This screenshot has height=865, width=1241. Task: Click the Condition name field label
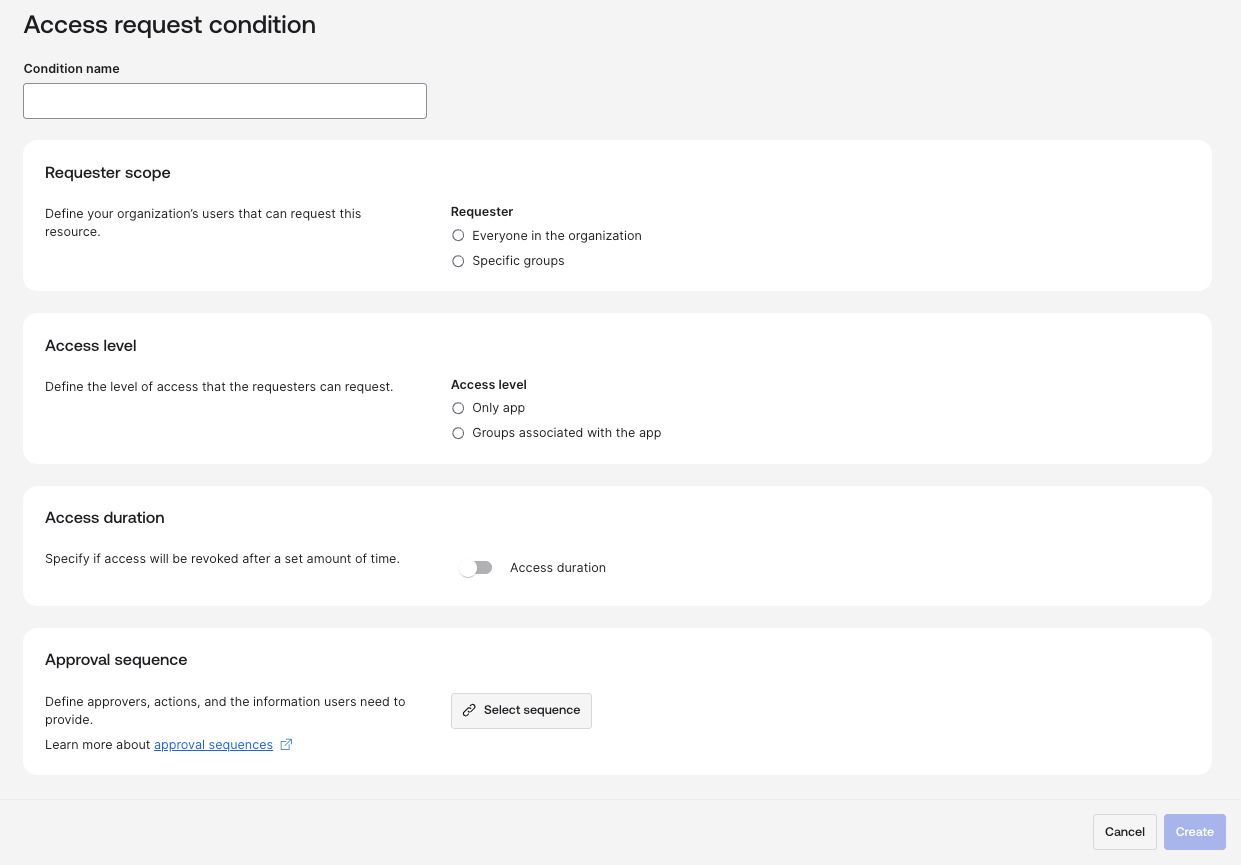click(x=71, y=69)
